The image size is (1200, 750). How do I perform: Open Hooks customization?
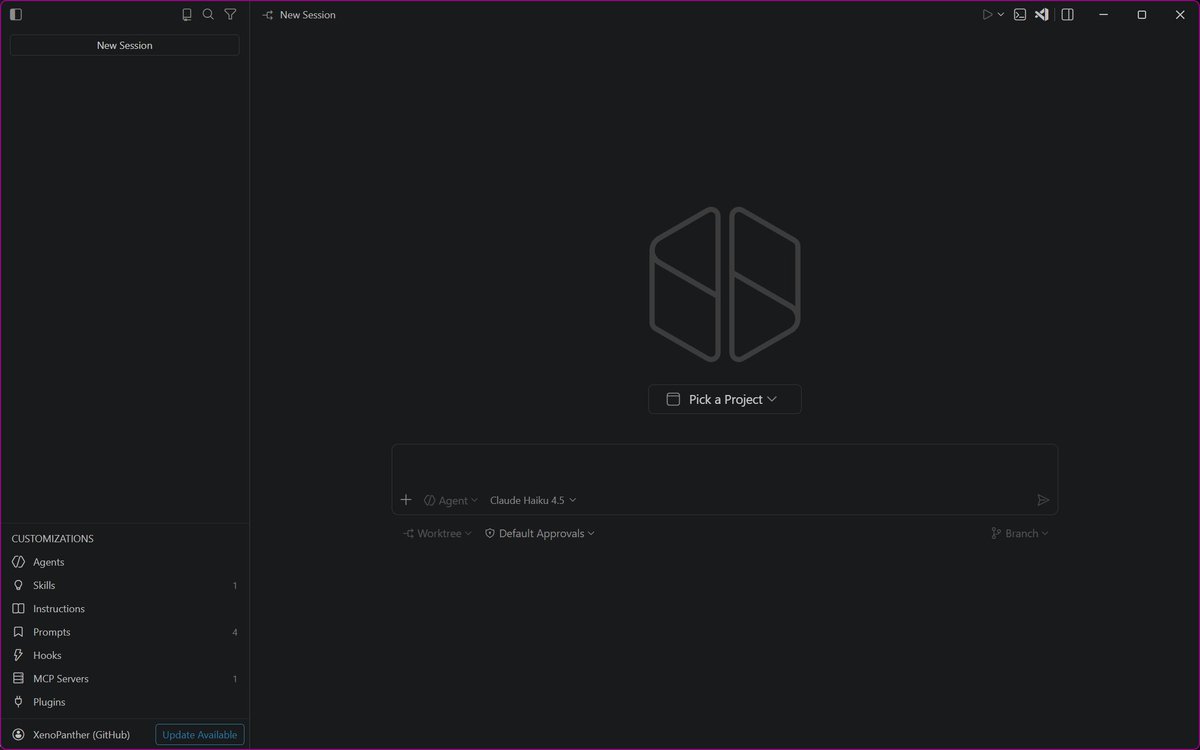(x=125, y=655)
